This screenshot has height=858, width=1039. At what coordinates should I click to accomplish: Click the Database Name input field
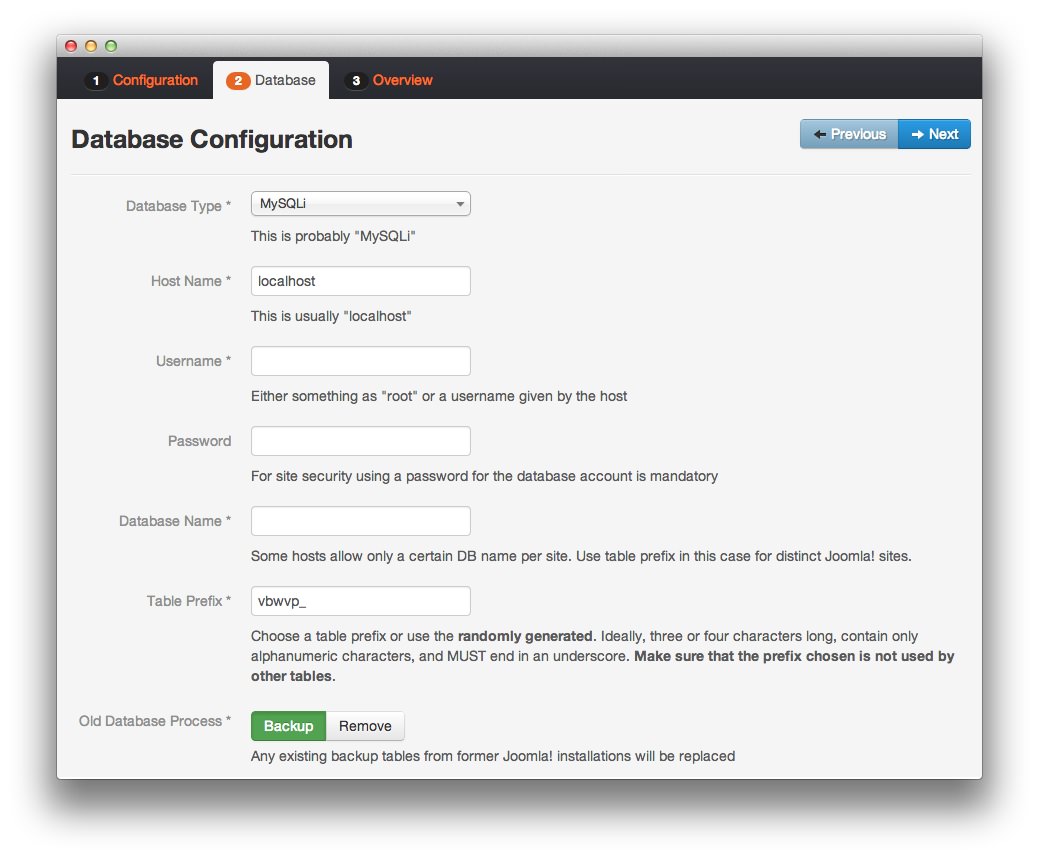pyautogui.click(x=360, y=520)
